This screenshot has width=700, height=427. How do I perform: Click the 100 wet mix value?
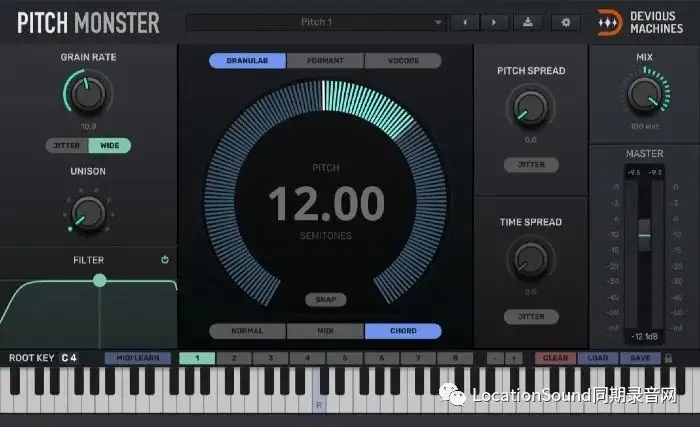pos(644,126)
